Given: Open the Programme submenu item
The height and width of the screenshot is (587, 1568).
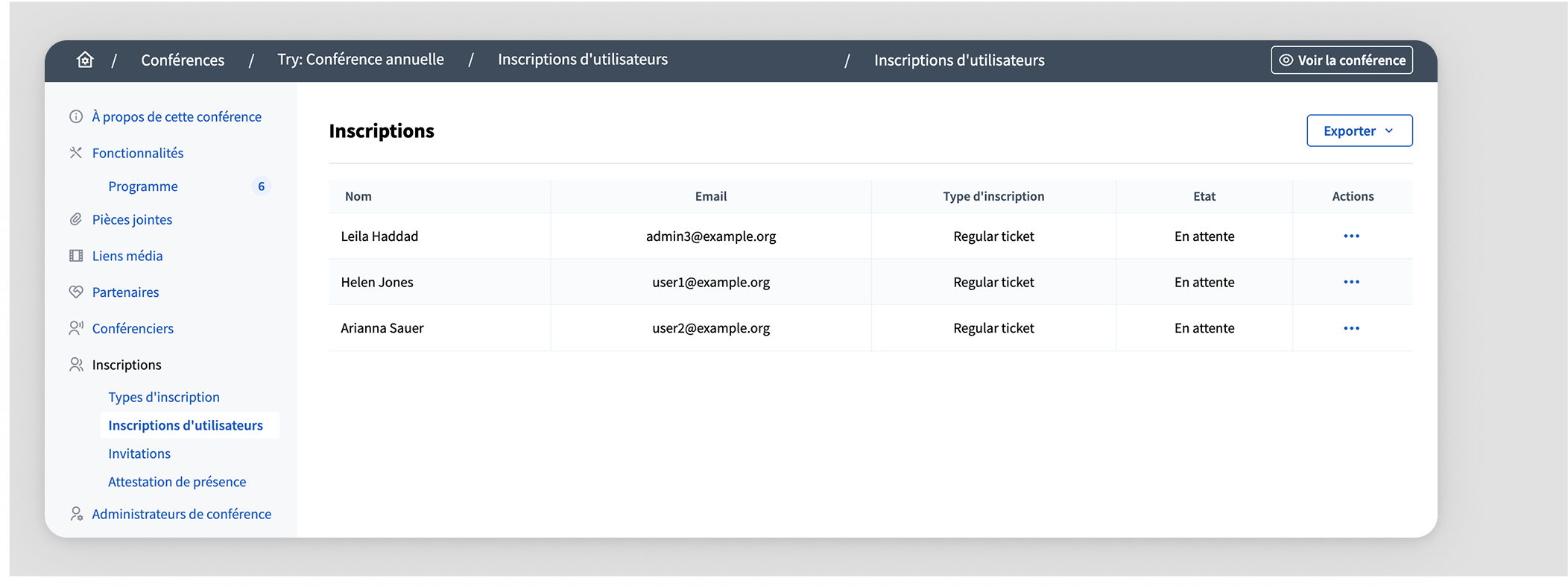Looking at the screenshot, I should tap(143, 186).
